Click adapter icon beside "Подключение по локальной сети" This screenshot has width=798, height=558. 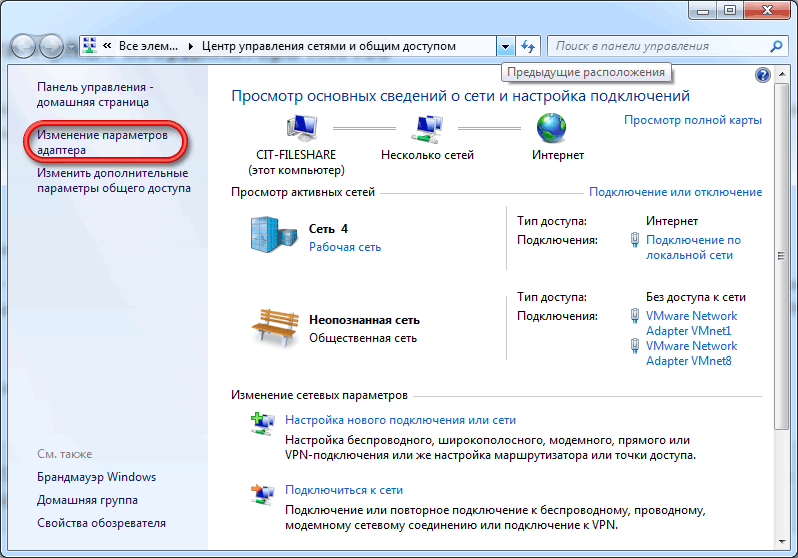[x=635, y=240]
